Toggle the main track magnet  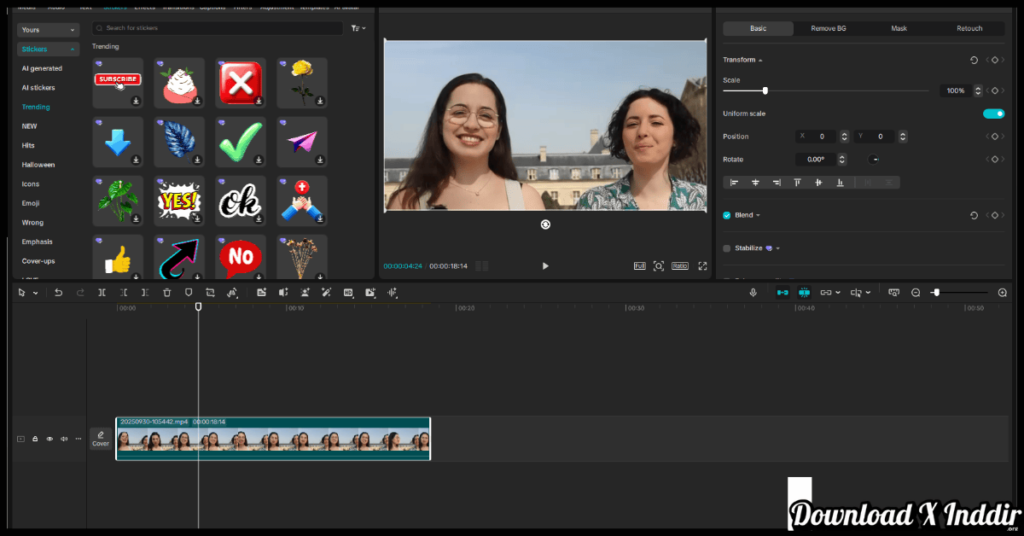pos(782,293)
